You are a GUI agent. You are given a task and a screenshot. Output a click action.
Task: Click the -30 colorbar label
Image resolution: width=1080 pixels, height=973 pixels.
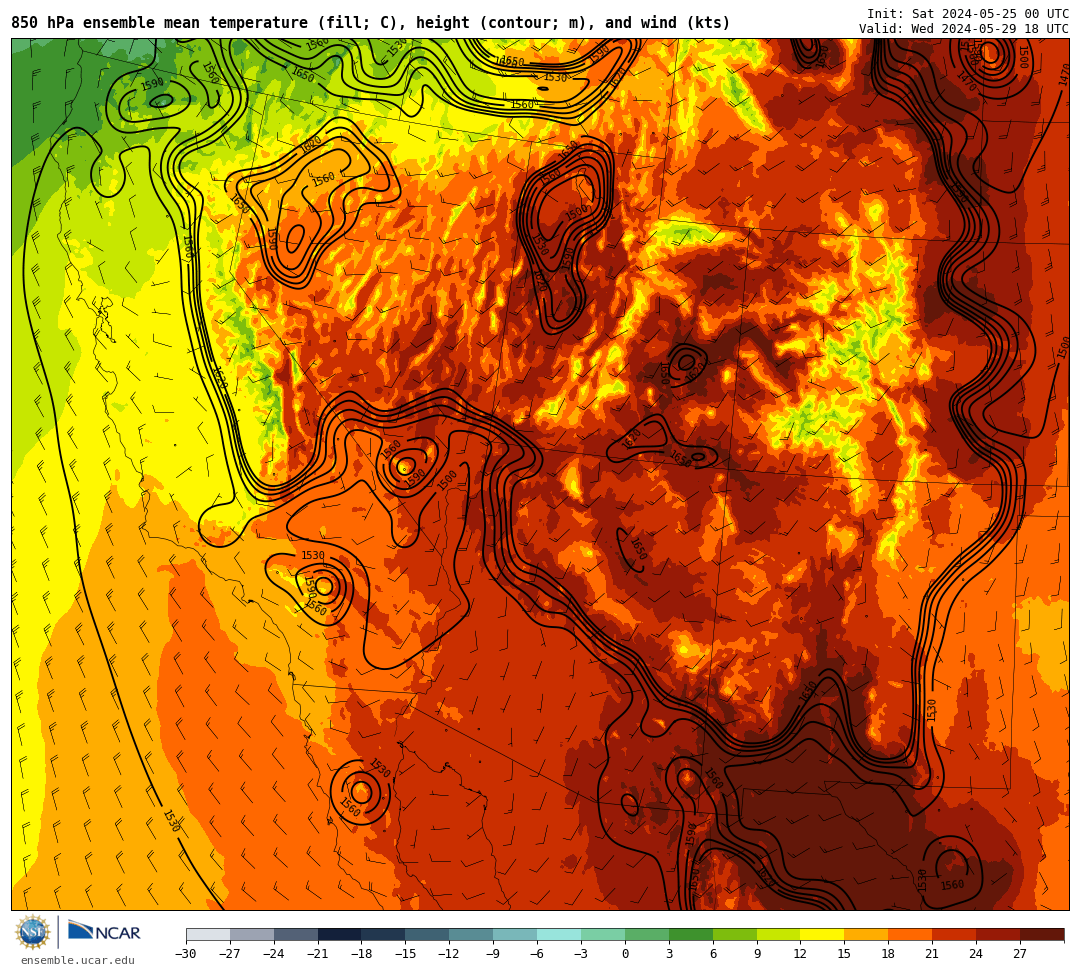pos(186,954)
